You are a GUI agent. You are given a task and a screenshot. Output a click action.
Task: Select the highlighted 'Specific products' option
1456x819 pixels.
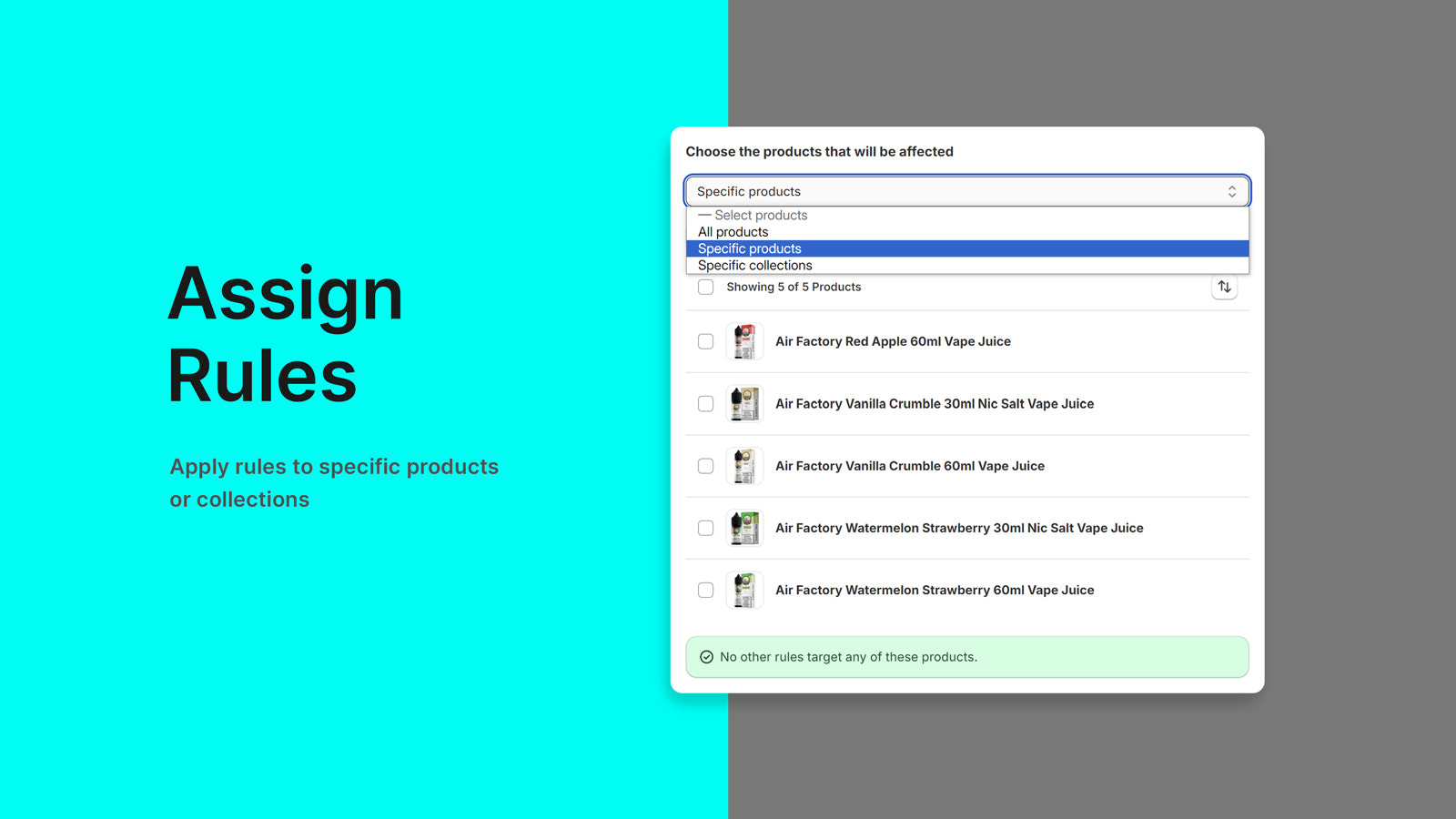[x=967, y=248]
